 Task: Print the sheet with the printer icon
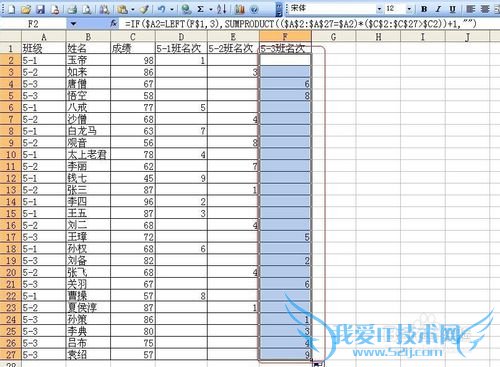(x=72, y=9)
